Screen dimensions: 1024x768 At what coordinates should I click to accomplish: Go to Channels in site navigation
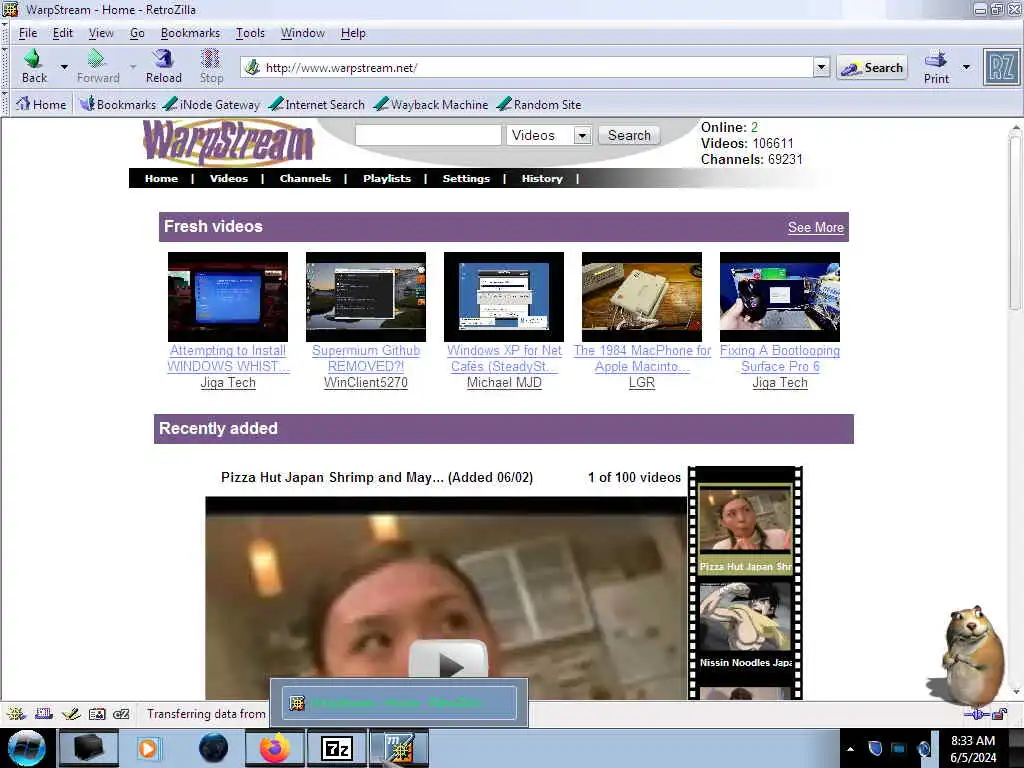[305, 178]
